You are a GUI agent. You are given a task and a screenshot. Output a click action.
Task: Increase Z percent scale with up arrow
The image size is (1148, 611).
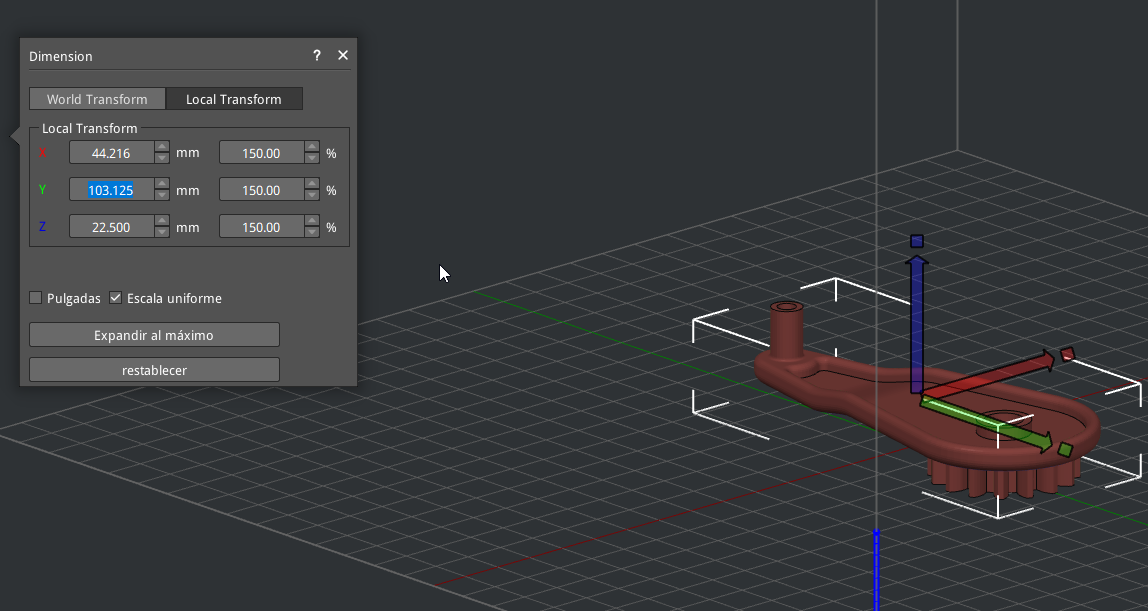click(312, 222)
